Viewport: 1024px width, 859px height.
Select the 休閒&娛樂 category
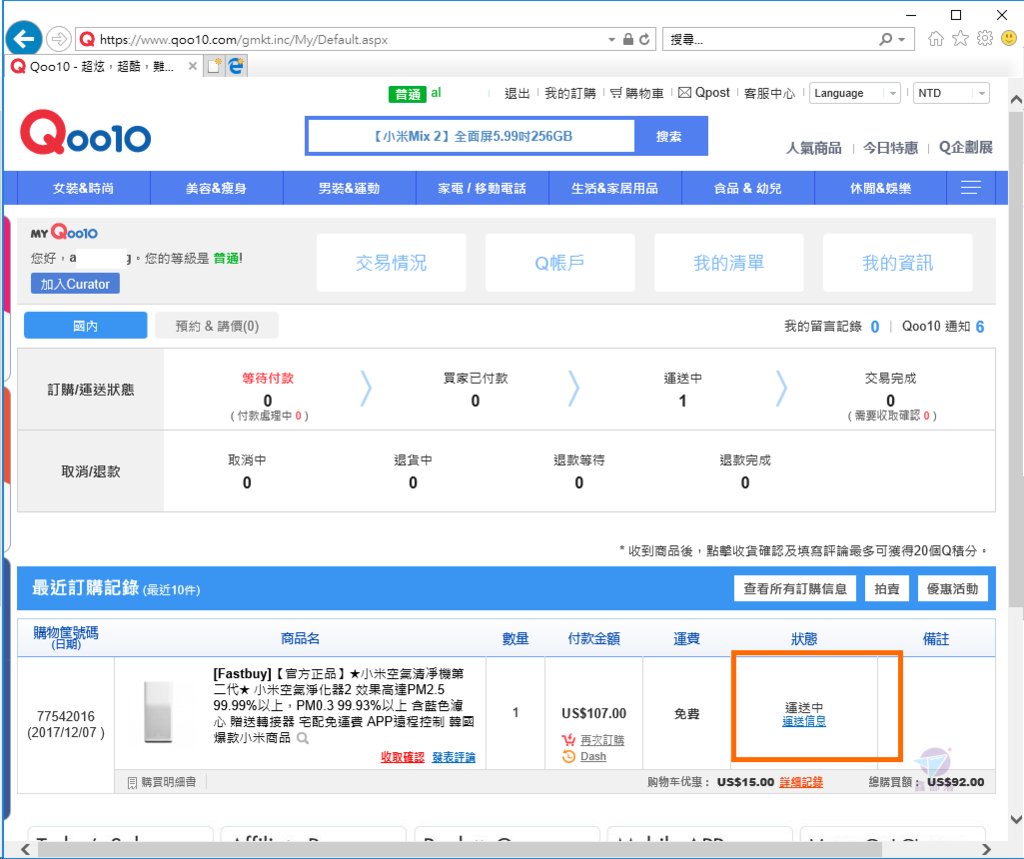(x=880, y=188)
